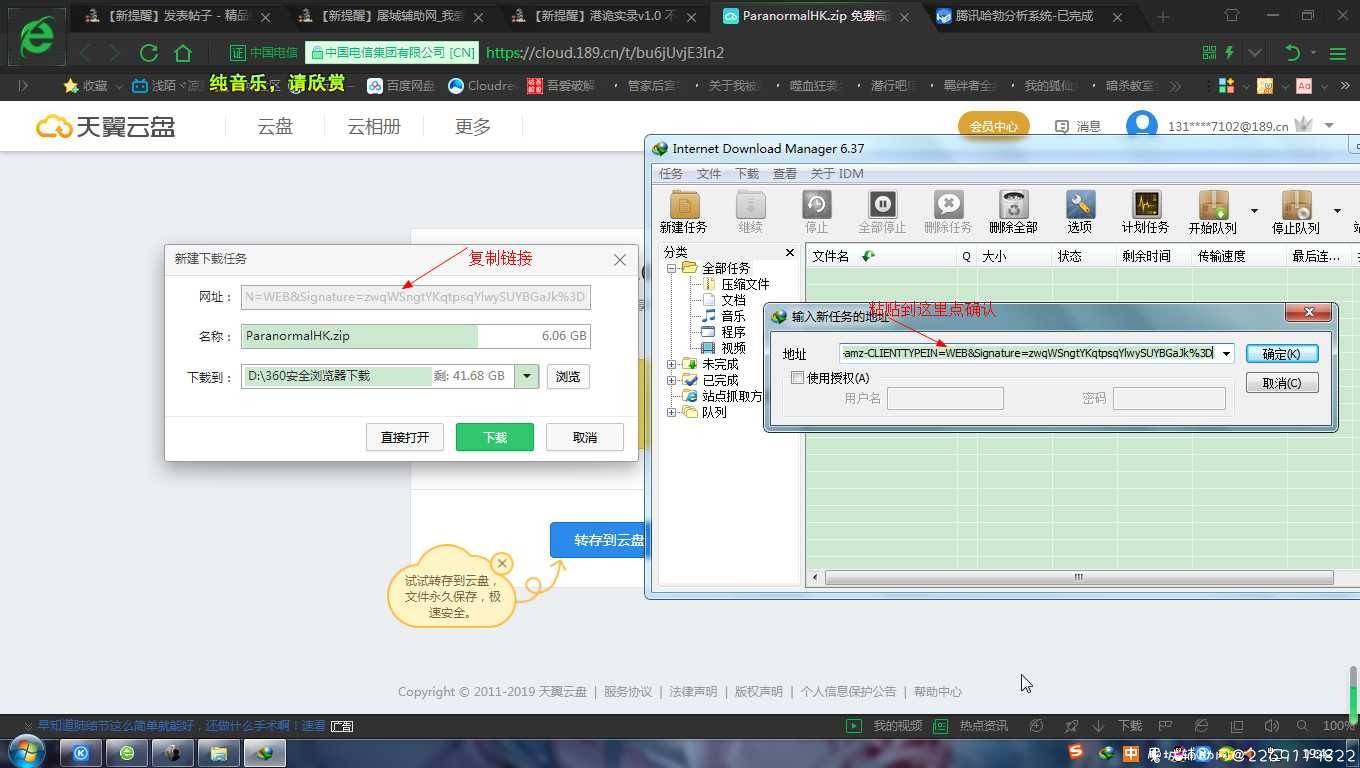Click browser home icon
The image size is (1360, 768).
coord(183,53)
